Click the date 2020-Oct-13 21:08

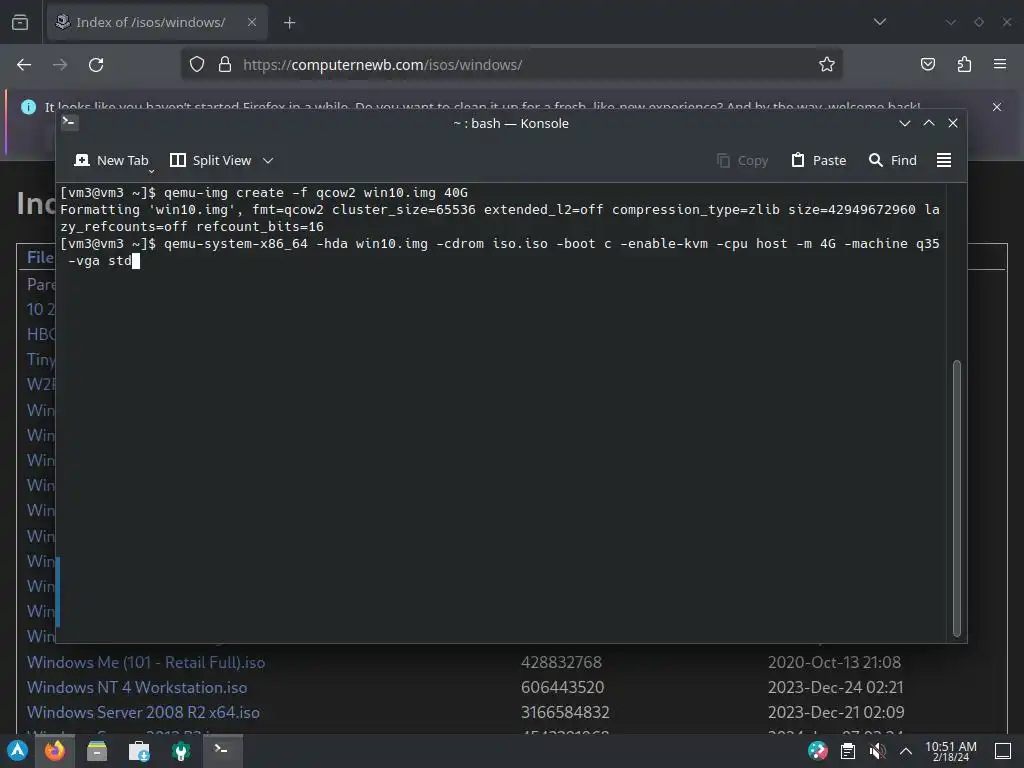click(834, 662)
